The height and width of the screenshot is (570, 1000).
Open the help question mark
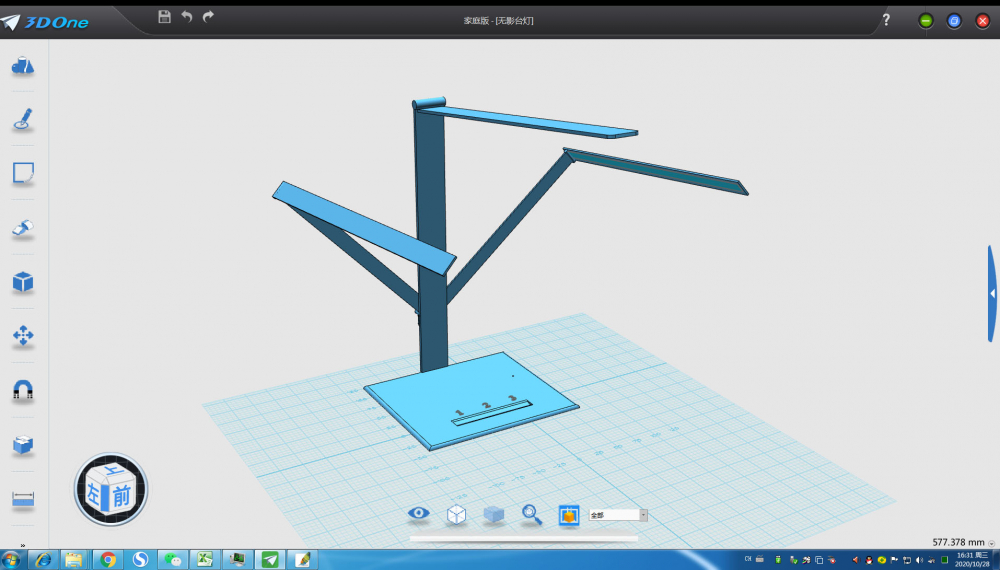click(x=886, y=20)
